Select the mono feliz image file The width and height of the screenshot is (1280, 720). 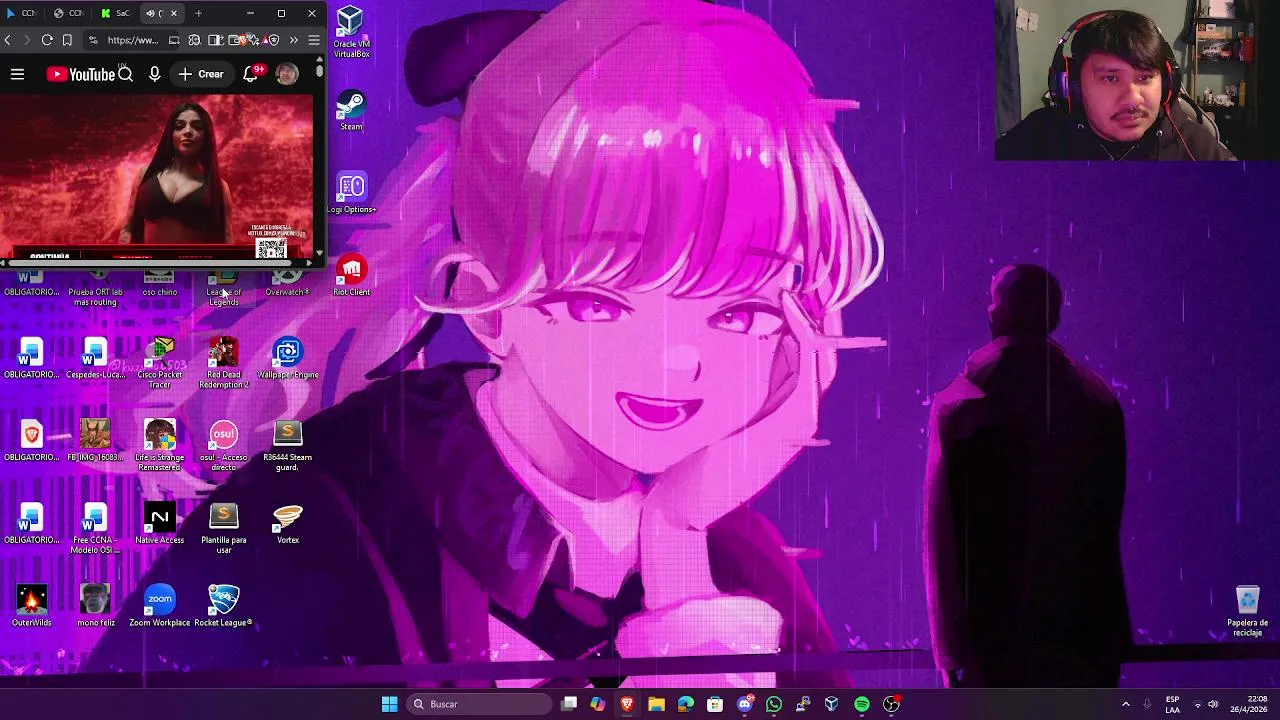pyautogui.click(x=96, y=606)
